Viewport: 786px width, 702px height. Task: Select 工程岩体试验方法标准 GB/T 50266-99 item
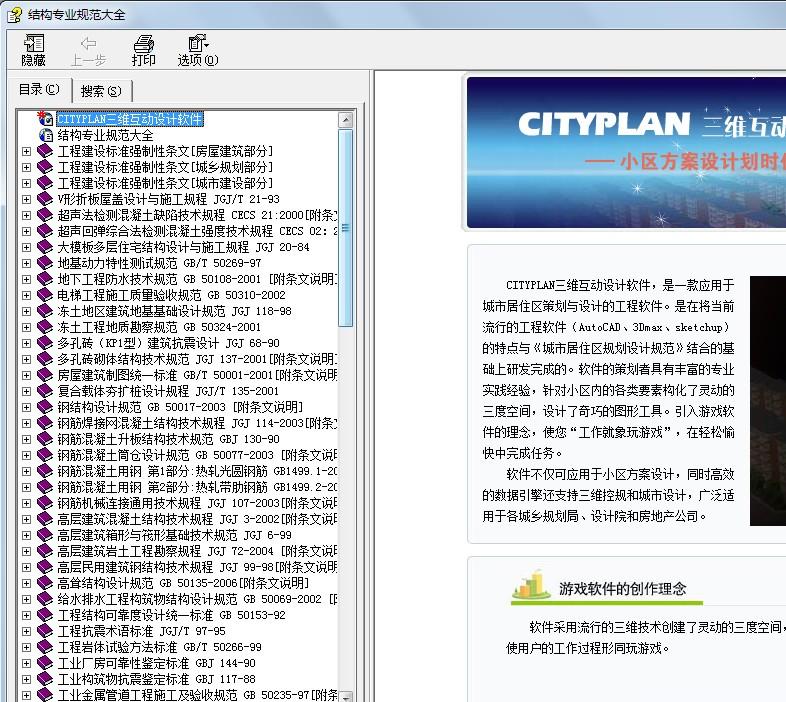(159, 647)
